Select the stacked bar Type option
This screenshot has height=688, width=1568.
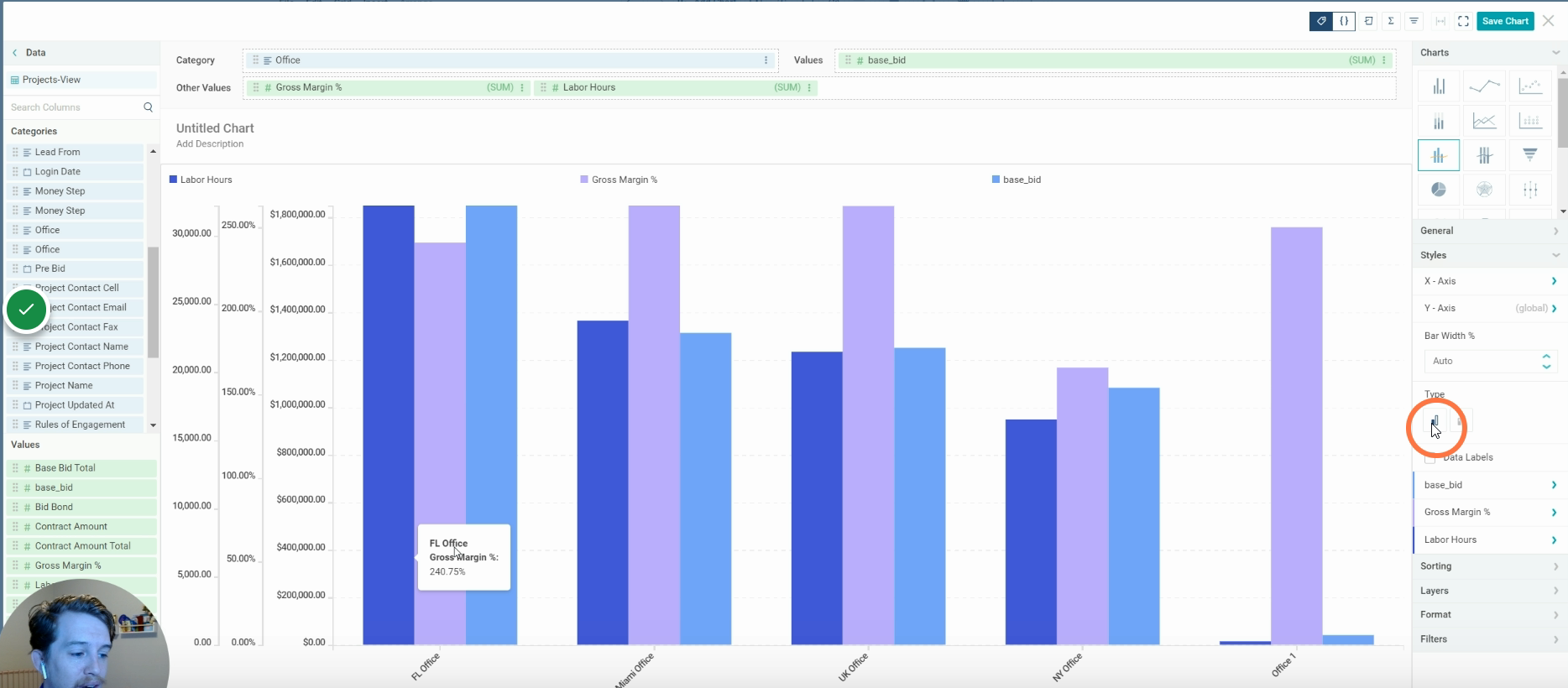tap(1461, 421)
